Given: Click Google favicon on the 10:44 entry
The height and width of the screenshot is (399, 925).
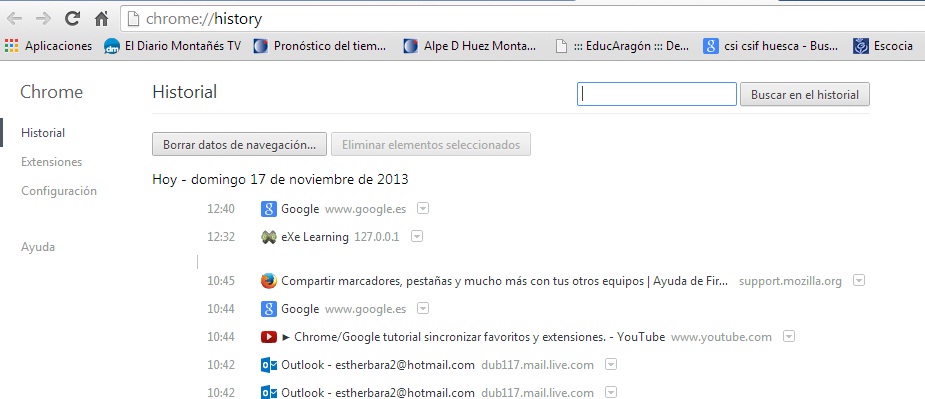Looking at the screenshot, I should 268,309.
